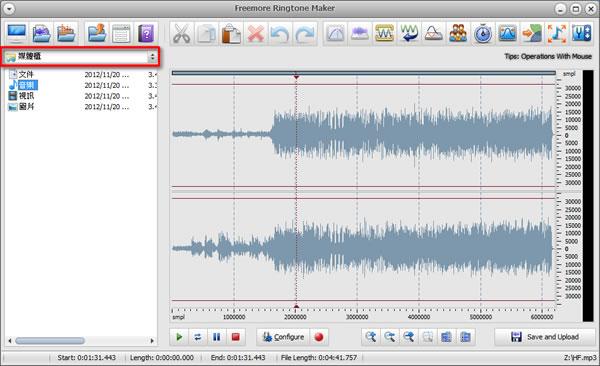Copy selection using the copy icon
Image resolution: width=600 pixels, height=366 pixels.
[x=206, y=34]
